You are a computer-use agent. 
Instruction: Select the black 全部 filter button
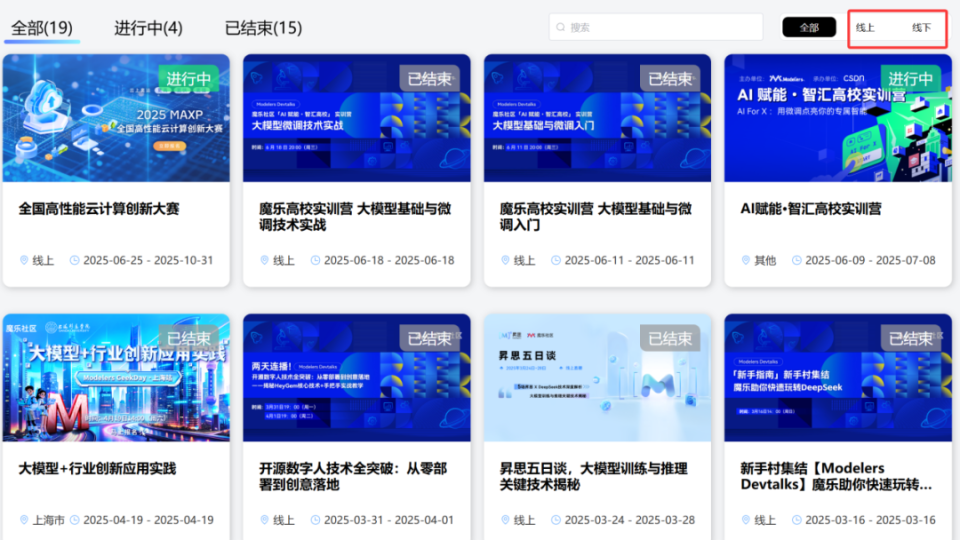pyautogui.click(x=809, y=27)
